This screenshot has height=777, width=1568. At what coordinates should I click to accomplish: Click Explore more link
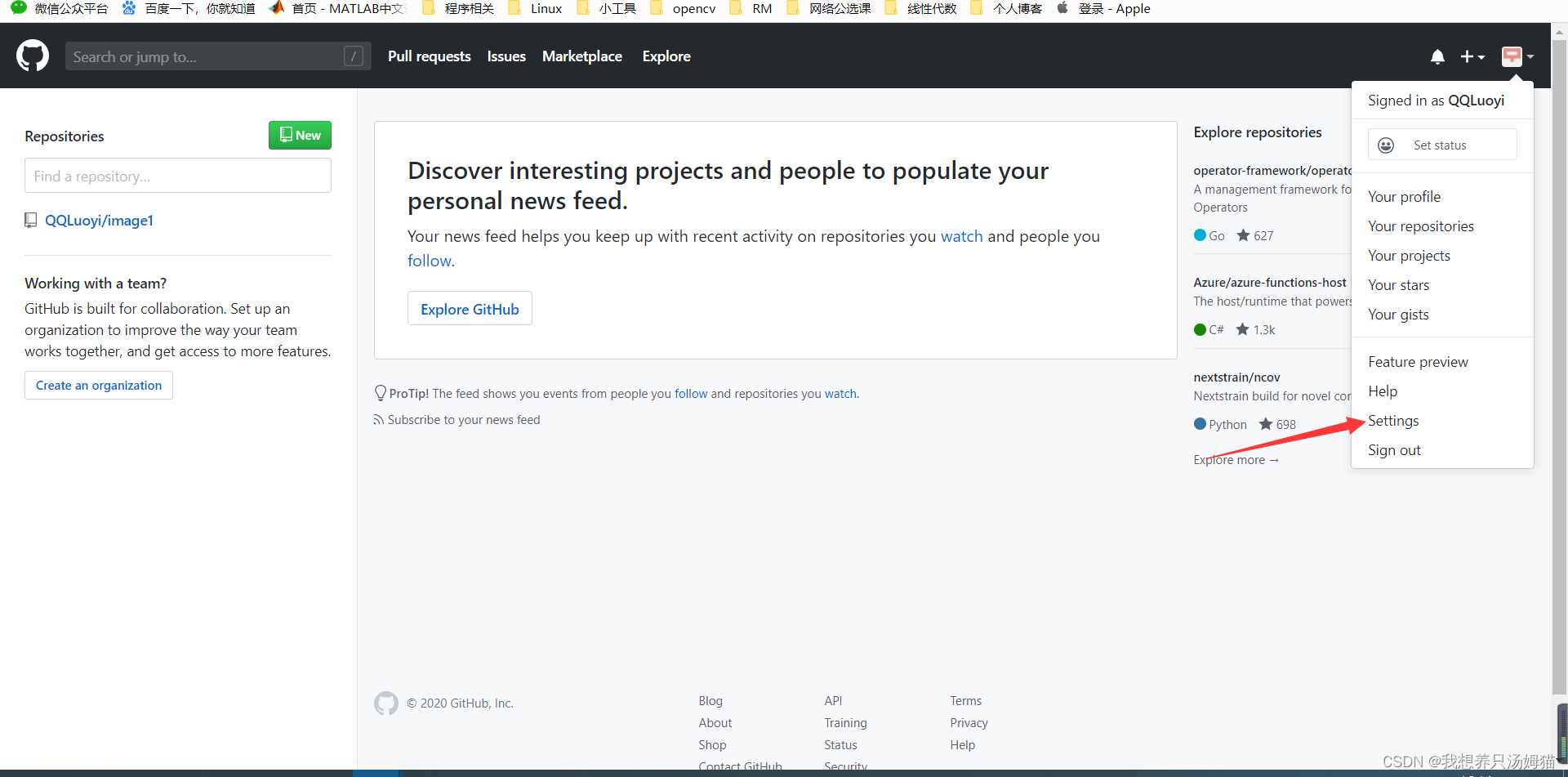[1236, 460]
